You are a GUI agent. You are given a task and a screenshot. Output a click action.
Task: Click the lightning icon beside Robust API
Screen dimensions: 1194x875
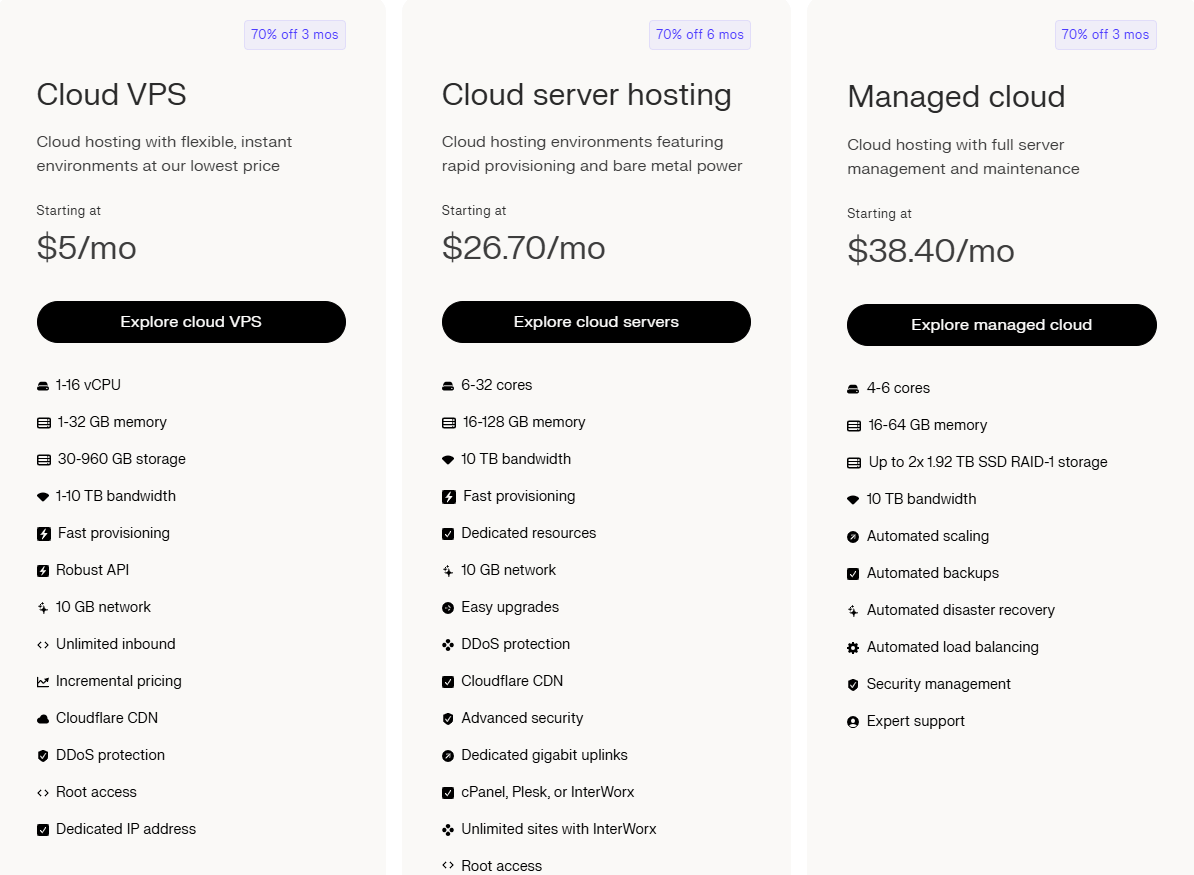click(43, 571)
